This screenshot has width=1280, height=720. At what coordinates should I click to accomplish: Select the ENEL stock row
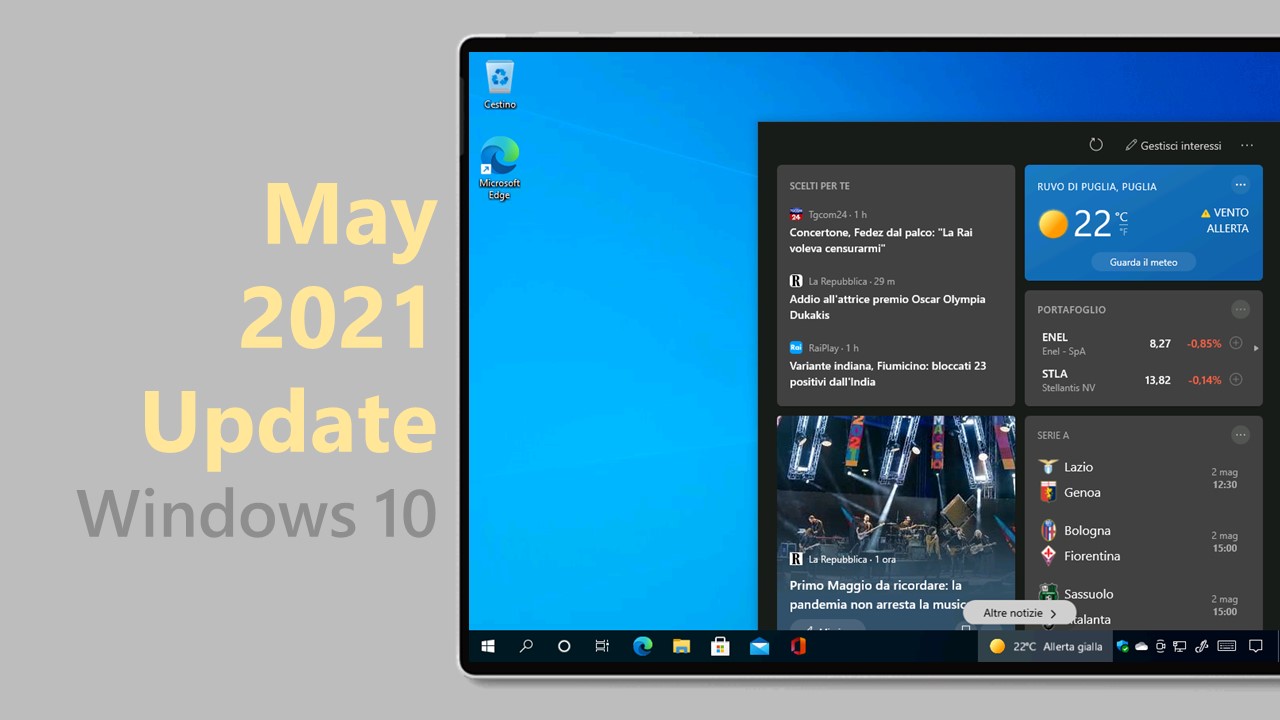(x=1143, y=343)
